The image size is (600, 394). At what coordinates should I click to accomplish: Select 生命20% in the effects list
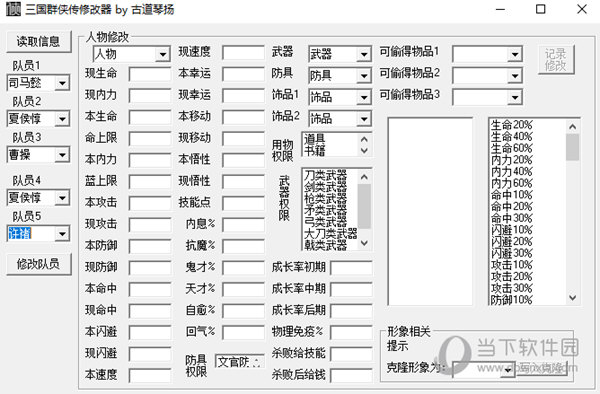(x=512, y=125)
